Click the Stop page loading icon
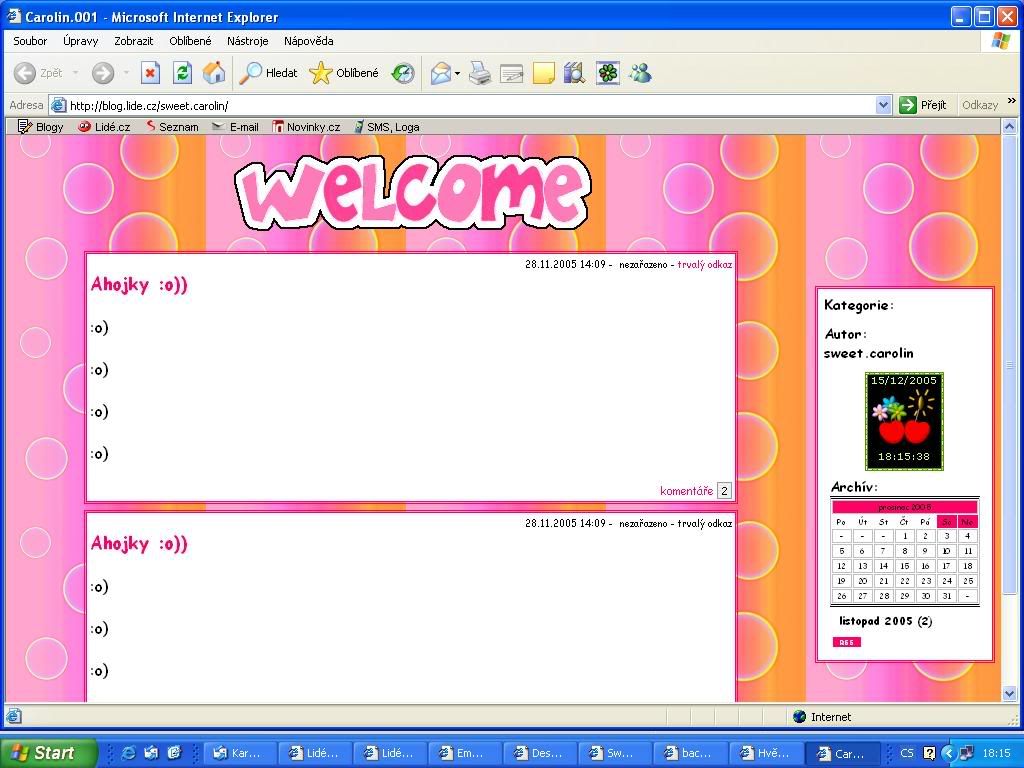 coord(150,73)
